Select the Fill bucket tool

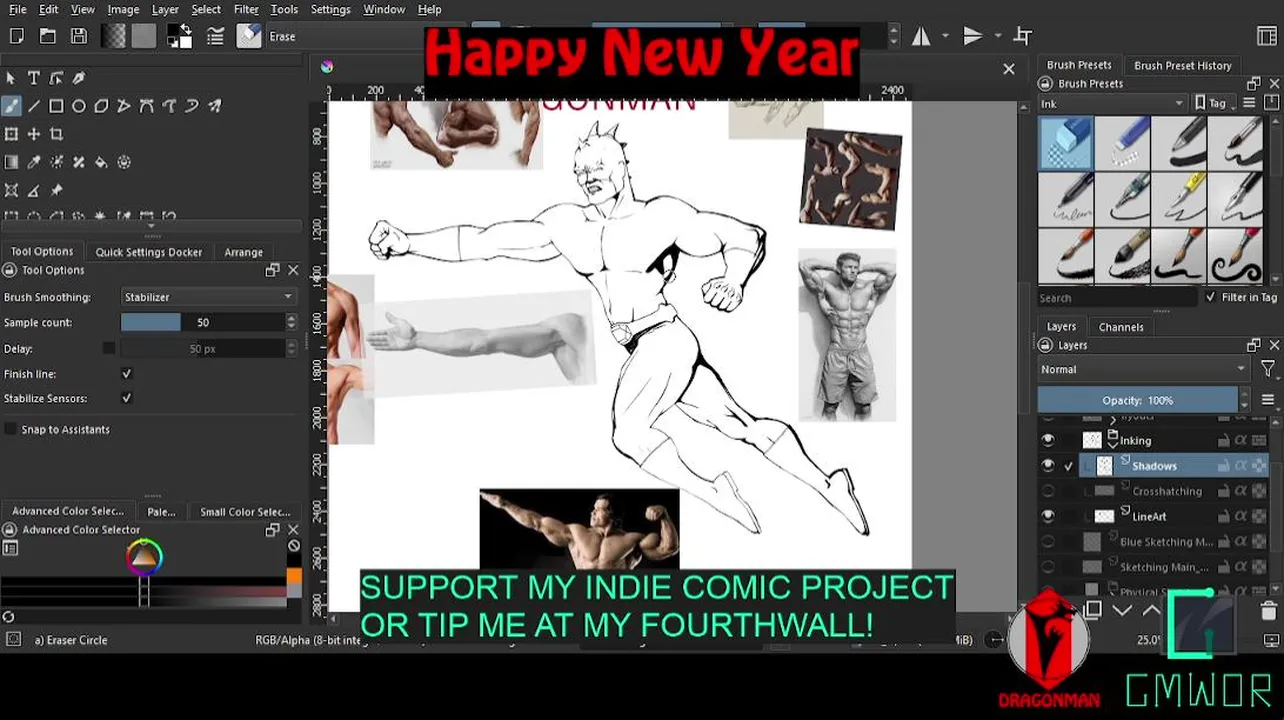point(101,162)
